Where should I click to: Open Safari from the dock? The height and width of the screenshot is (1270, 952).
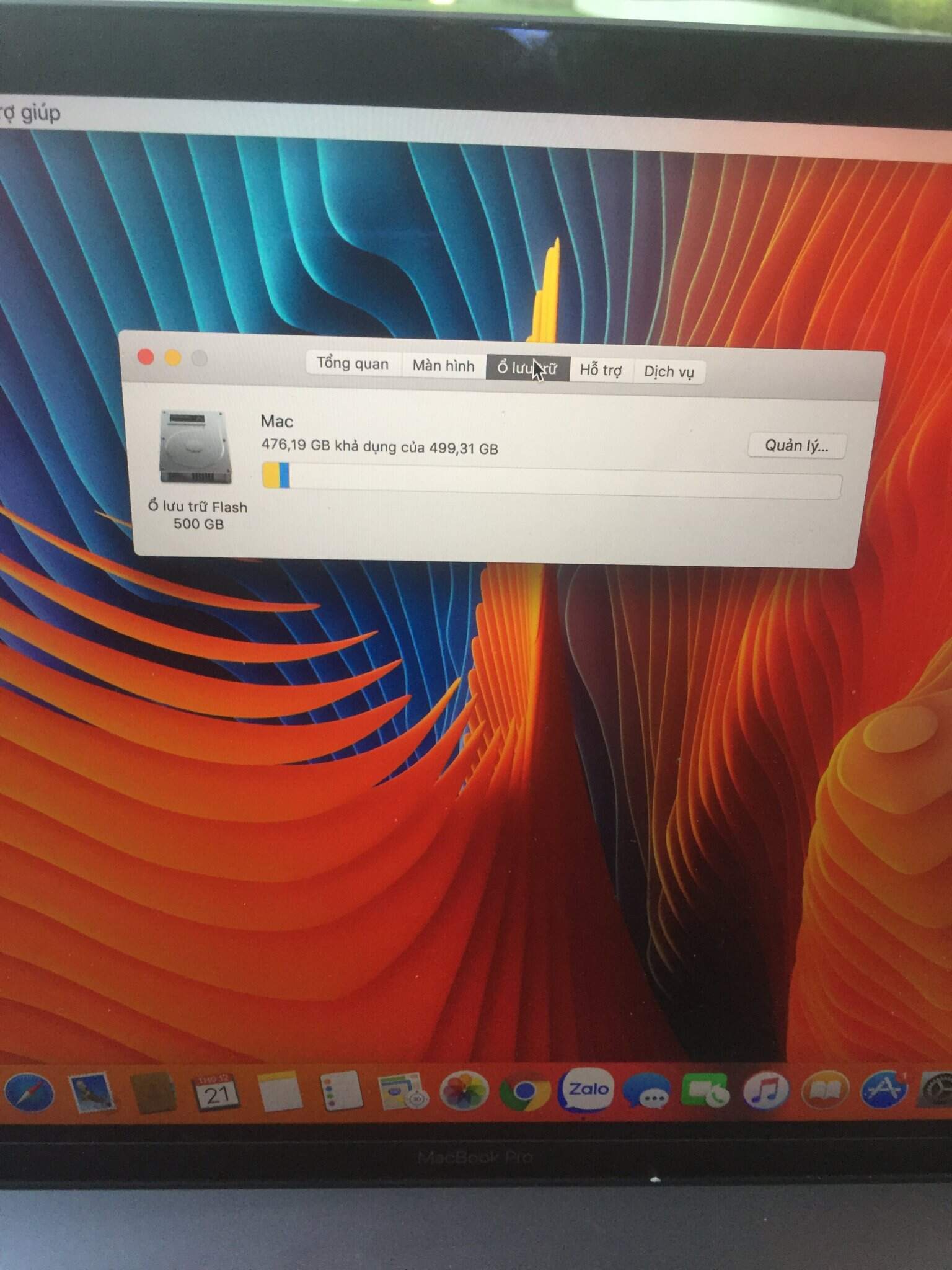tap(29, 1093)
